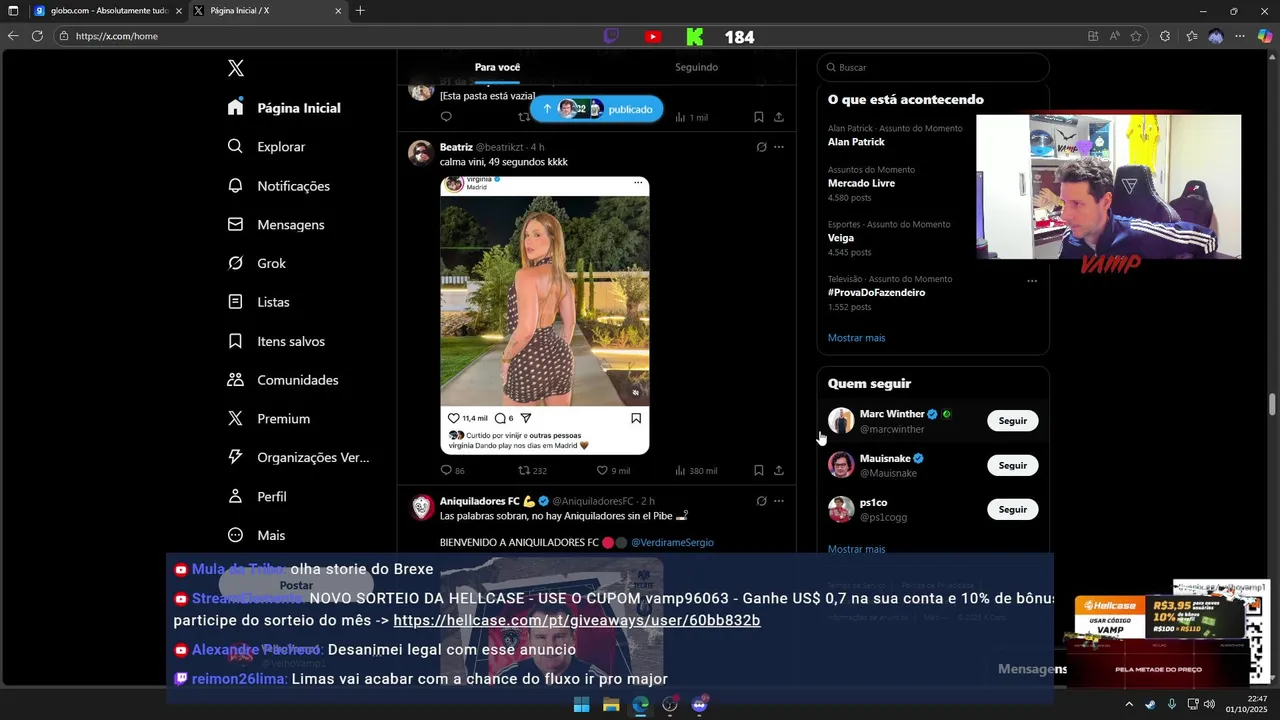Open the YouTube icon in the stream overlay
Viewport: 1280px width, 720px height.
(653, 37)
